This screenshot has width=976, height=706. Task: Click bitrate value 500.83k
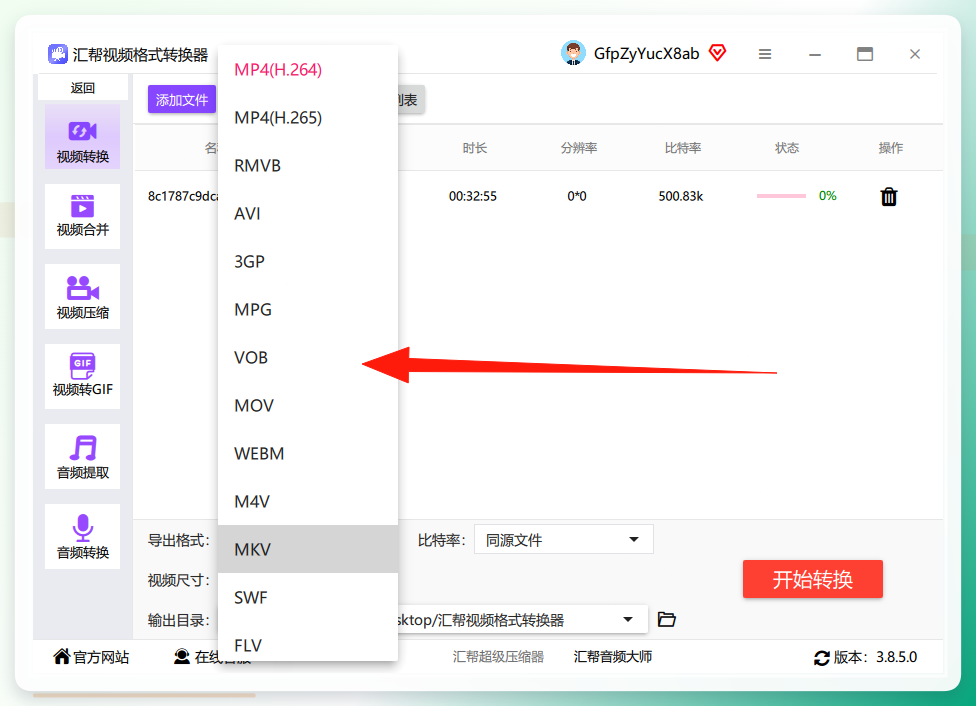(x=681, y=196)
